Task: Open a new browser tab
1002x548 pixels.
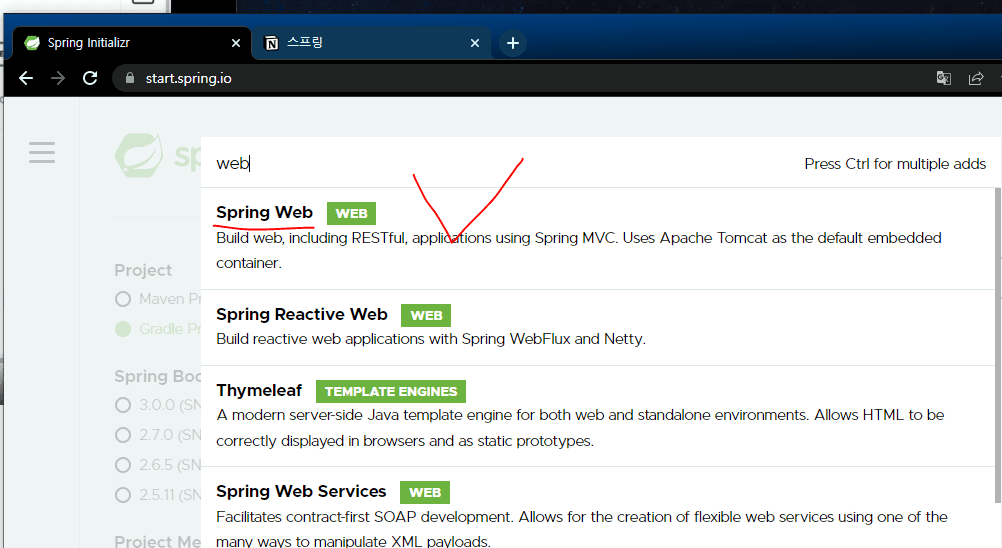Action: point(512,43)
